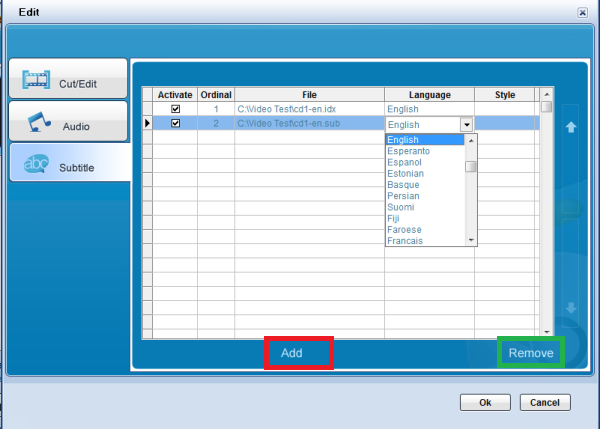Move subtitle up with the up arrow
Screen dimensions: 600x429
coord(571,127)
